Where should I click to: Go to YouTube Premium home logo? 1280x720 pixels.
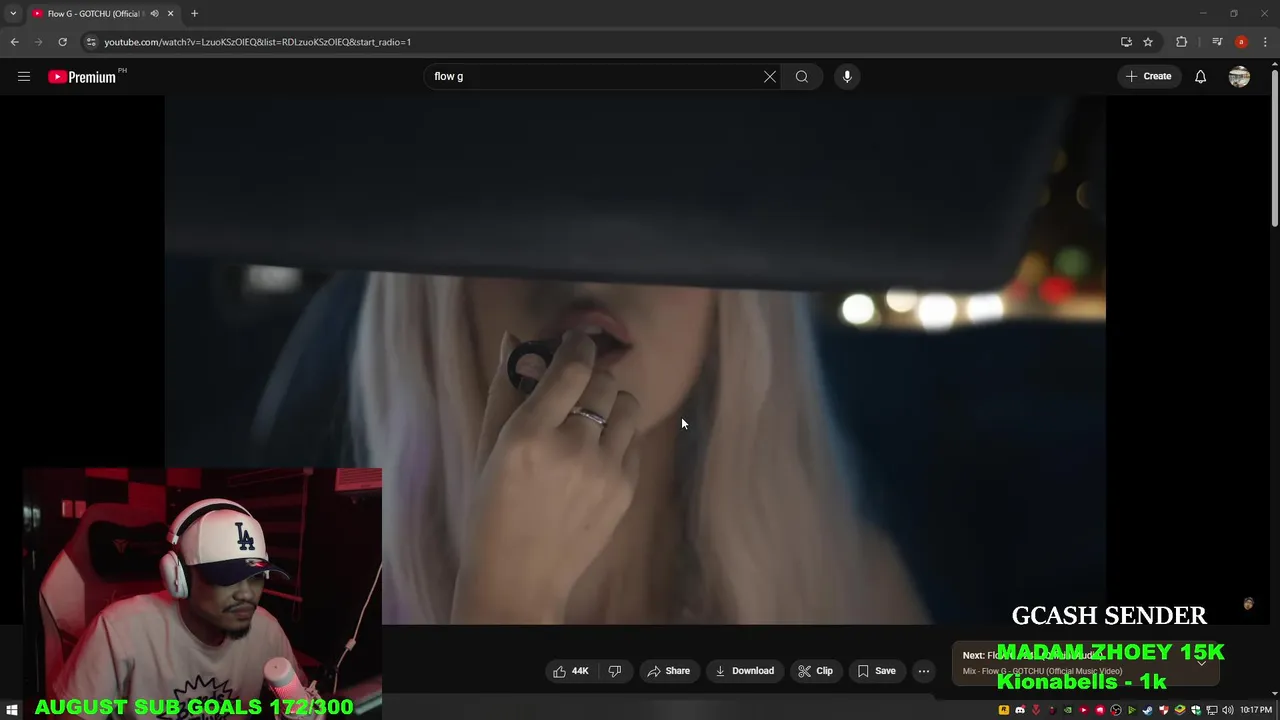(x=82, y=77)
